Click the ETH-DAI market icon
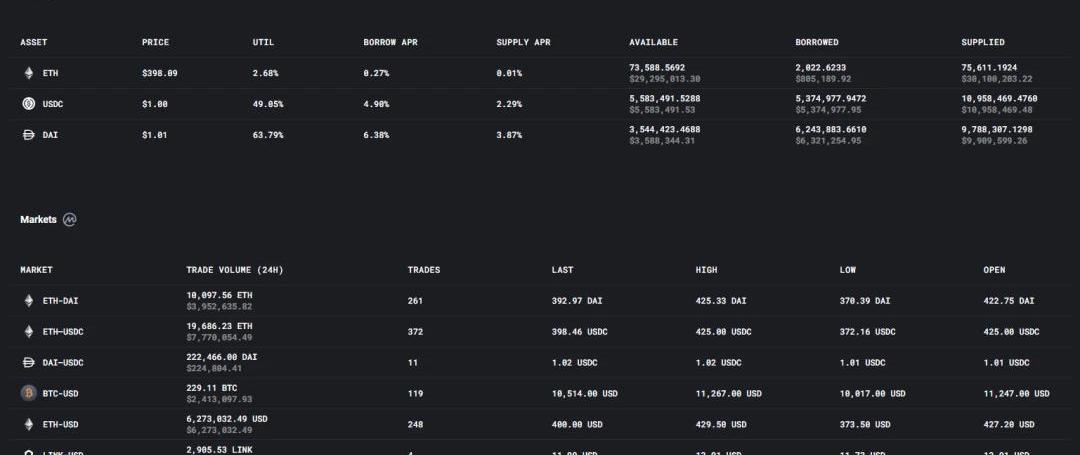 coord(28,300)
